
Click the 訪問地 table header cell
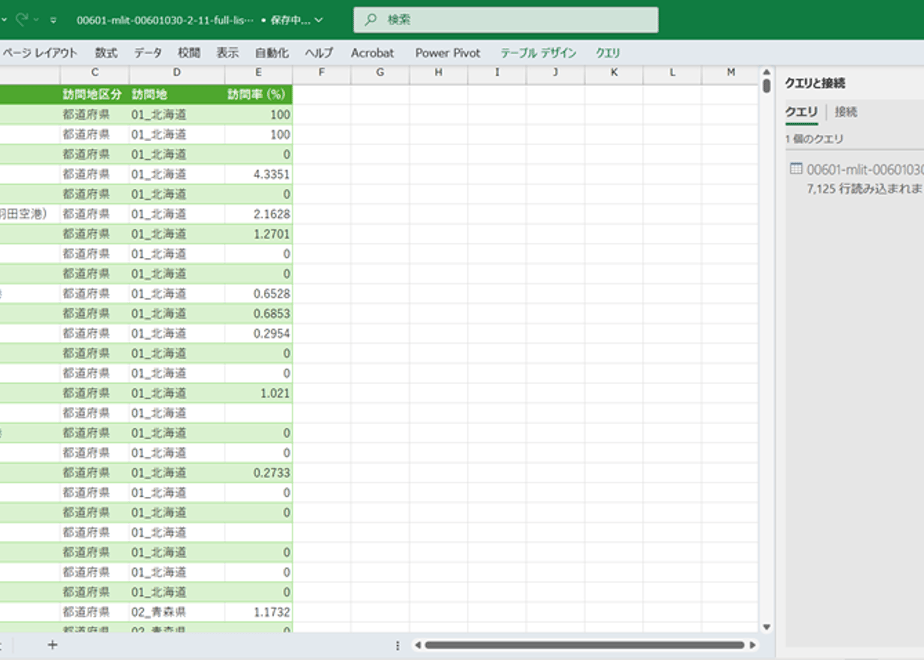177,94
